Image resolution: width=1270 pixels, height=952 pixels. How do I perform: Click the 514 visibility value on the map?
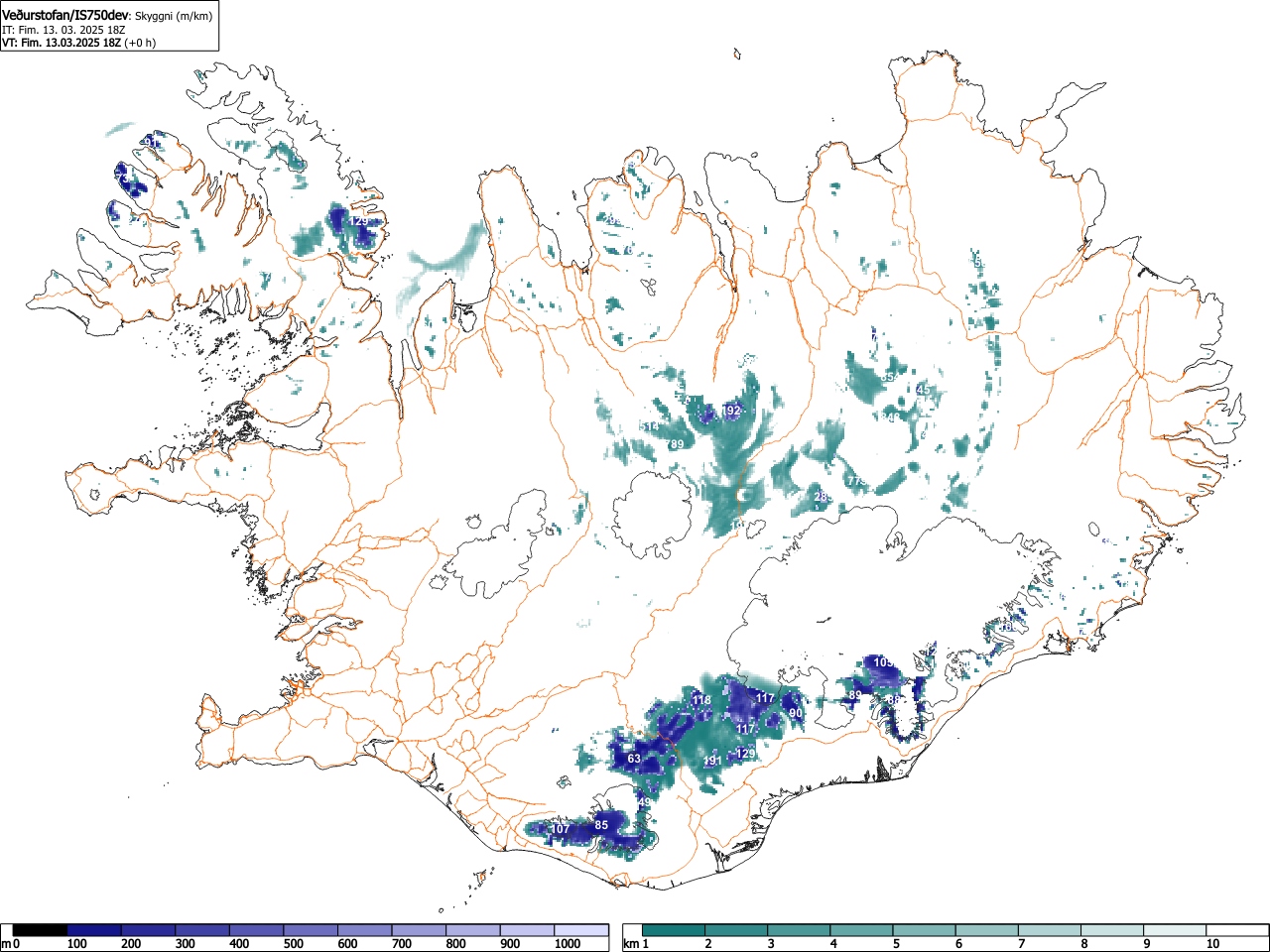[649, 427]
